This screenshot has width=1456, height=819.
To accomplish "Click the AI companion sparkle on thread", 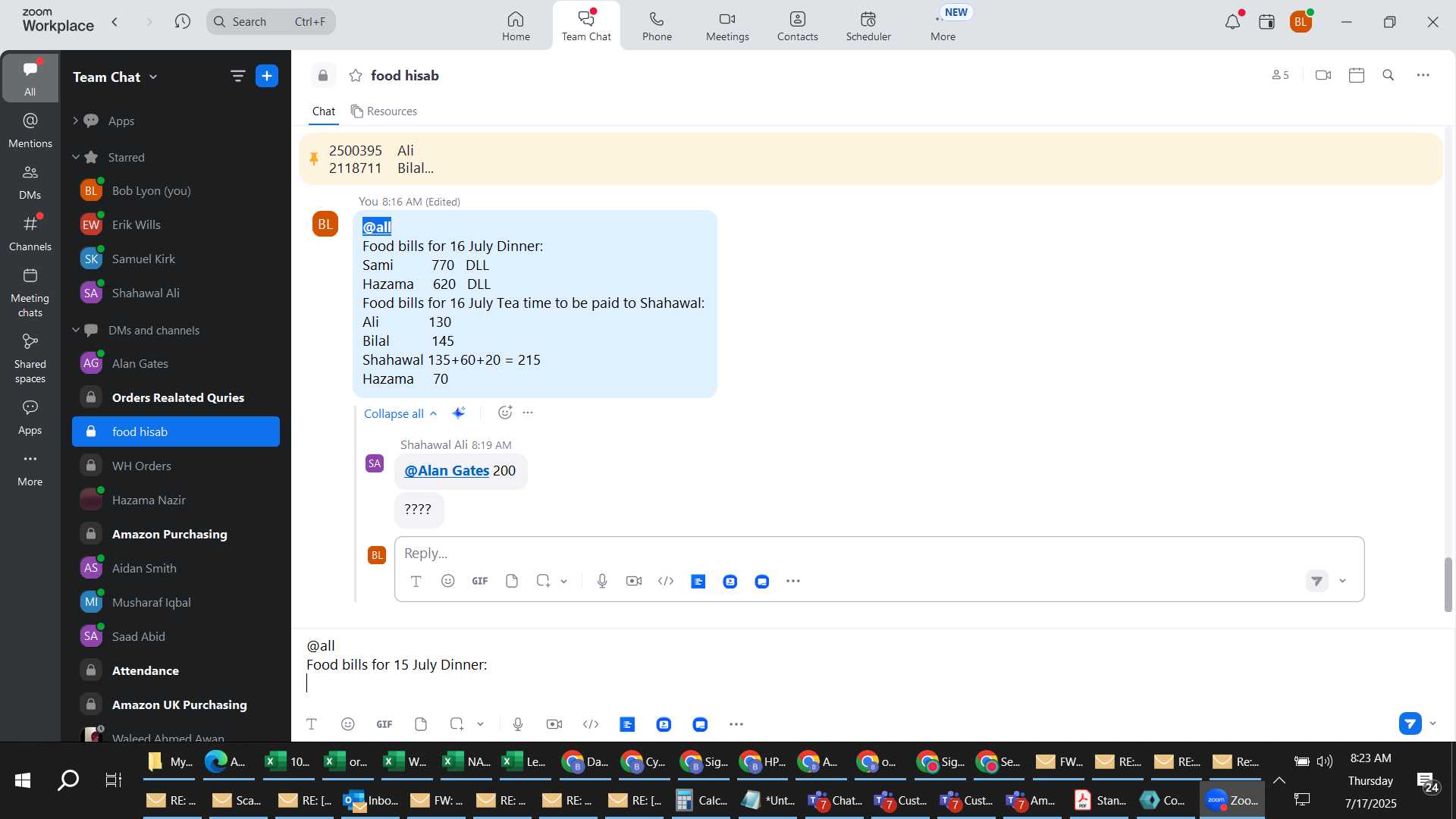I will [458, 413].
